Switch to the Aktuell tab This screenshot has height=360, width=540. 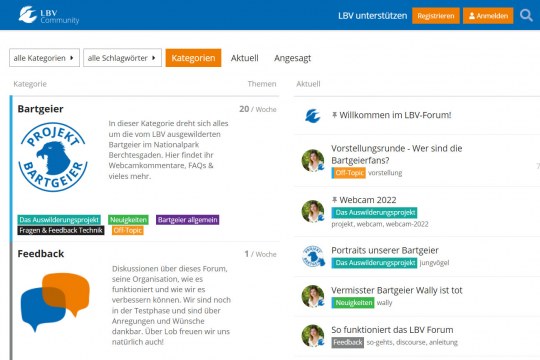tap(245, 58)
